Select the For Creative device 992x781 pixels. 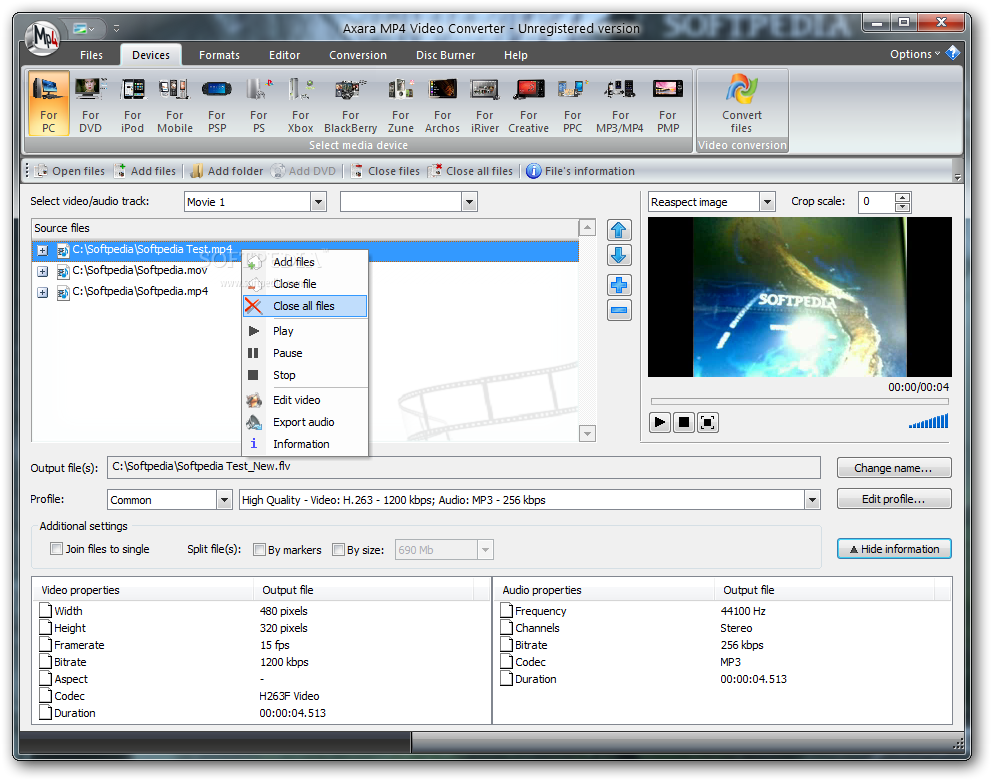coord(528,104)
